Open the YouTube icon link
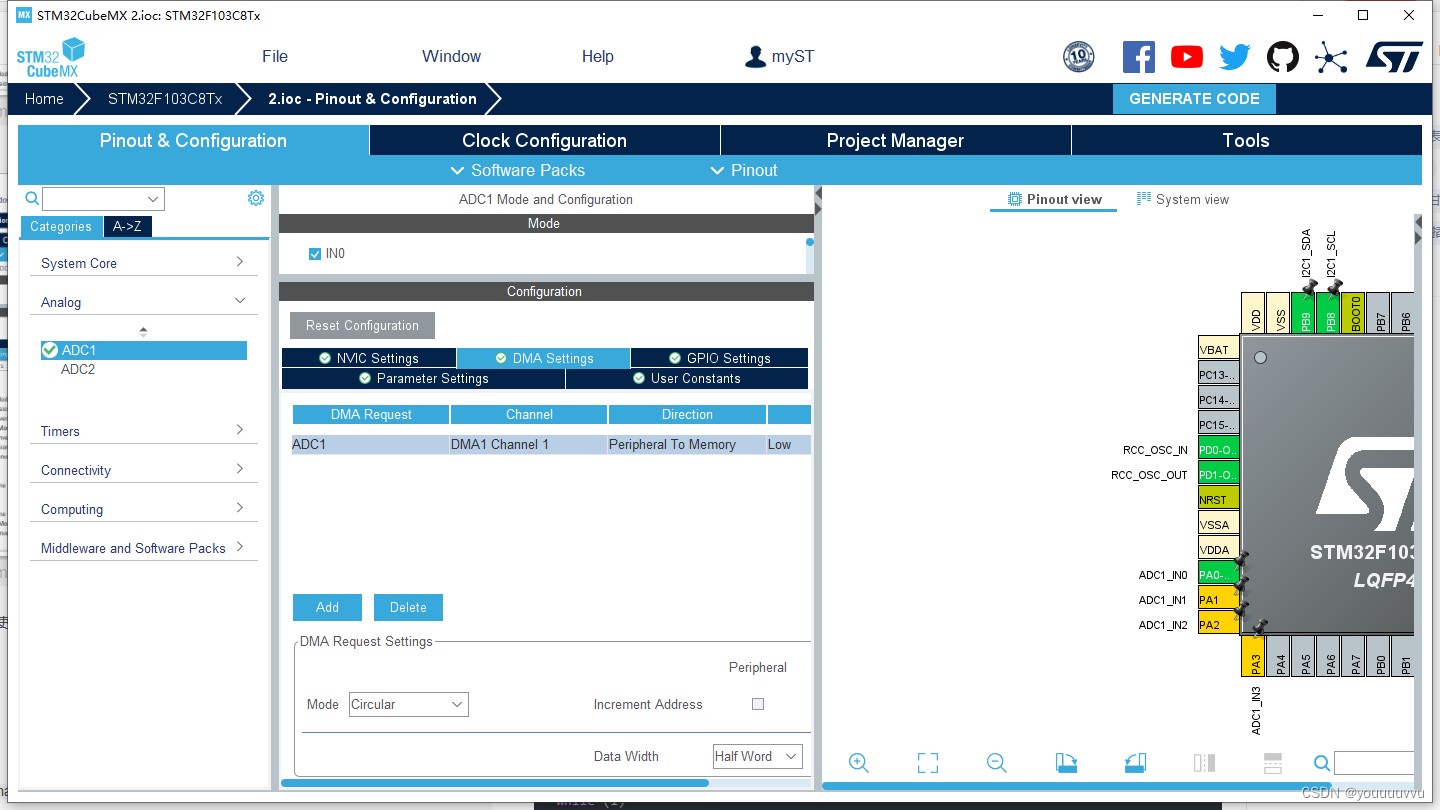Screen dimensions: 1440x810 1187,57
